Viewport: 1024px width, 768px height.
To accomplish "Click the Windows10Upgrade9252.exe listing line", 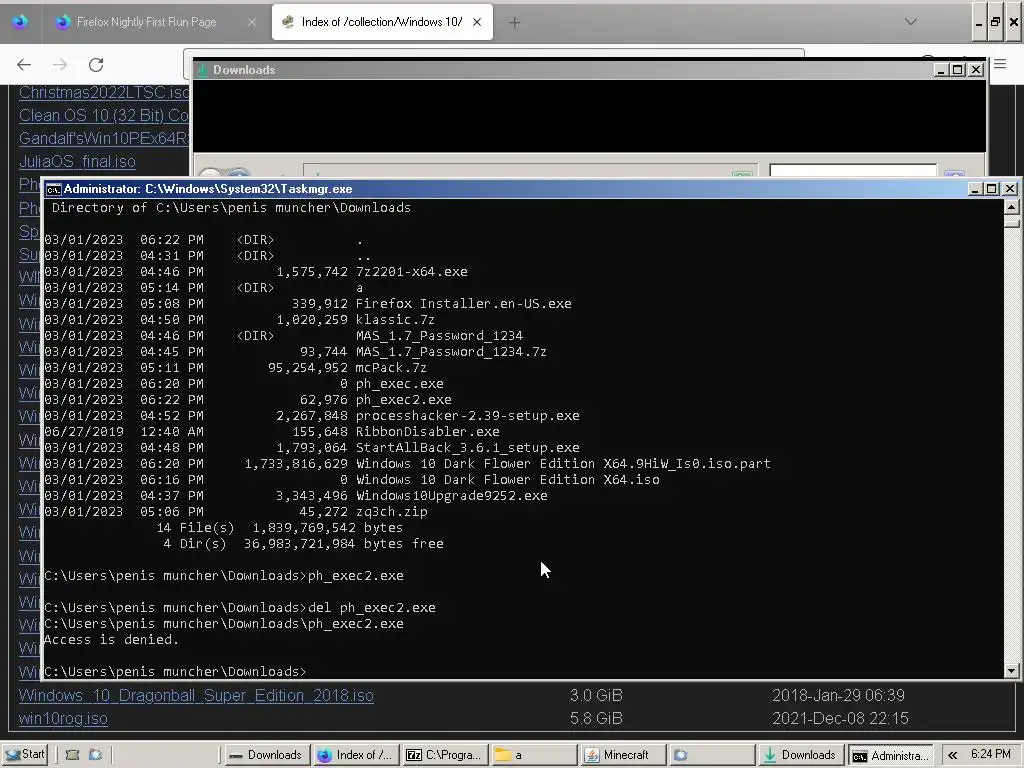I will coord(296,496).
